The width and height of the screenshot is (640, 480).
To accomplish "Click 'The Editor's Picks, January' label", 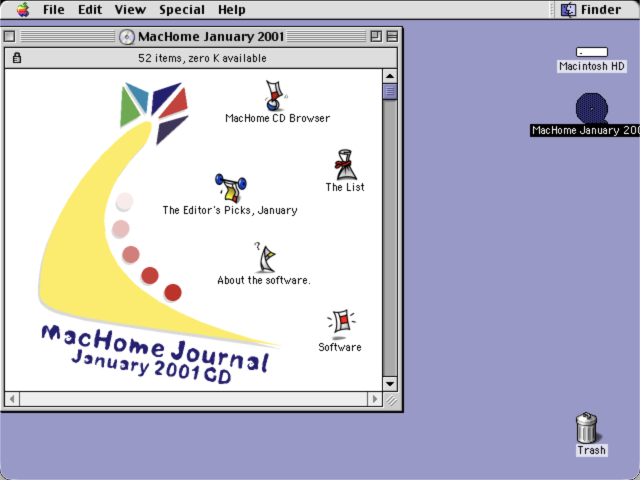I will [230, 210].
